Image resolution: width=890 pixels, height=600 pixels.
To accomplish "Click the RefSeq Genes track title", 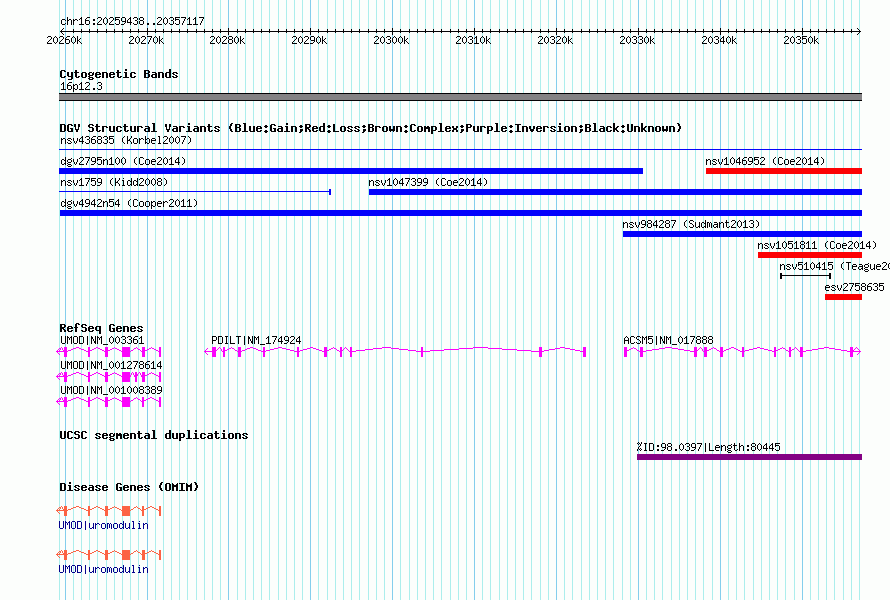I will point(101,328).
